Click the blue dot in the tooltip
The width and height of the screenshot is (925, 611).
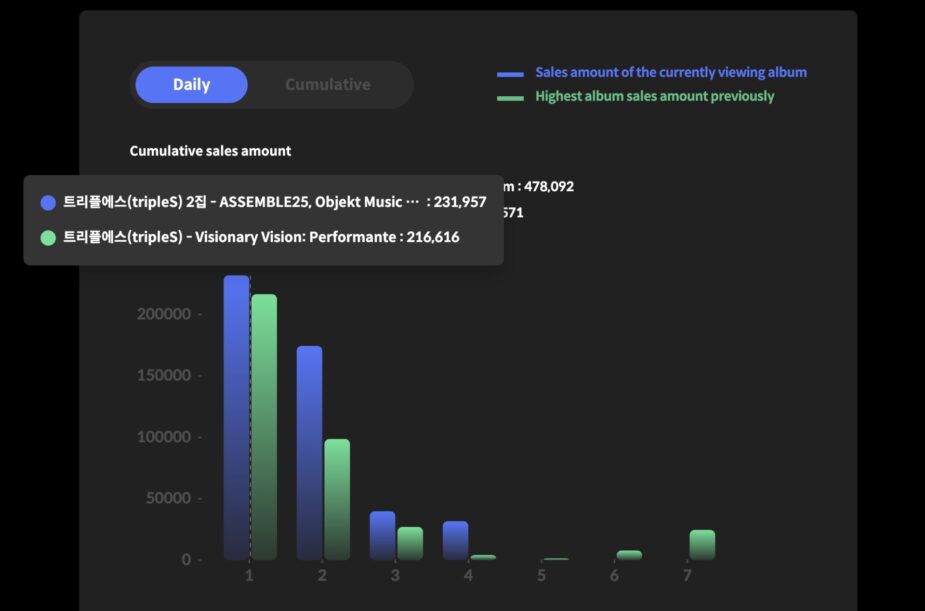point(48,203)
